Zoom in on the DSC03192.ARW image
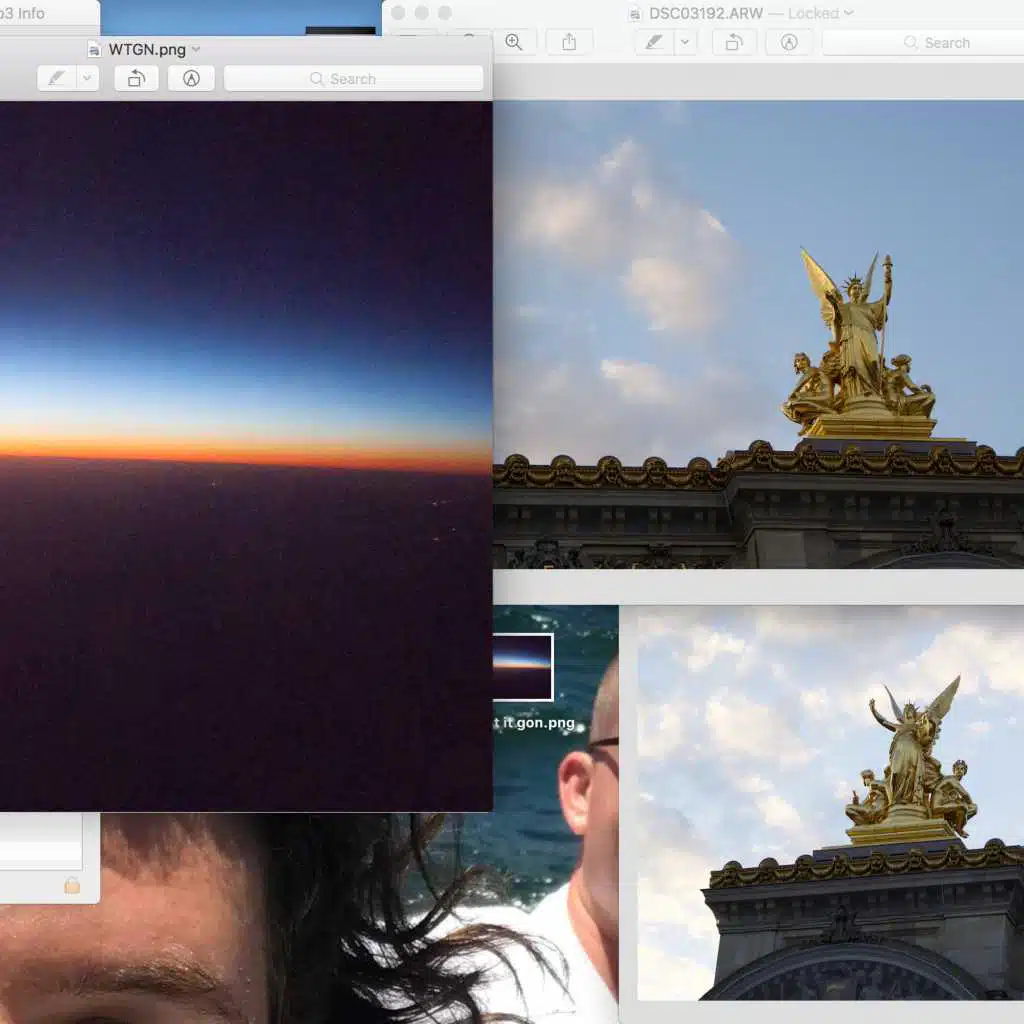This screenshot has height=1024, width=1024. coord(514,42)
